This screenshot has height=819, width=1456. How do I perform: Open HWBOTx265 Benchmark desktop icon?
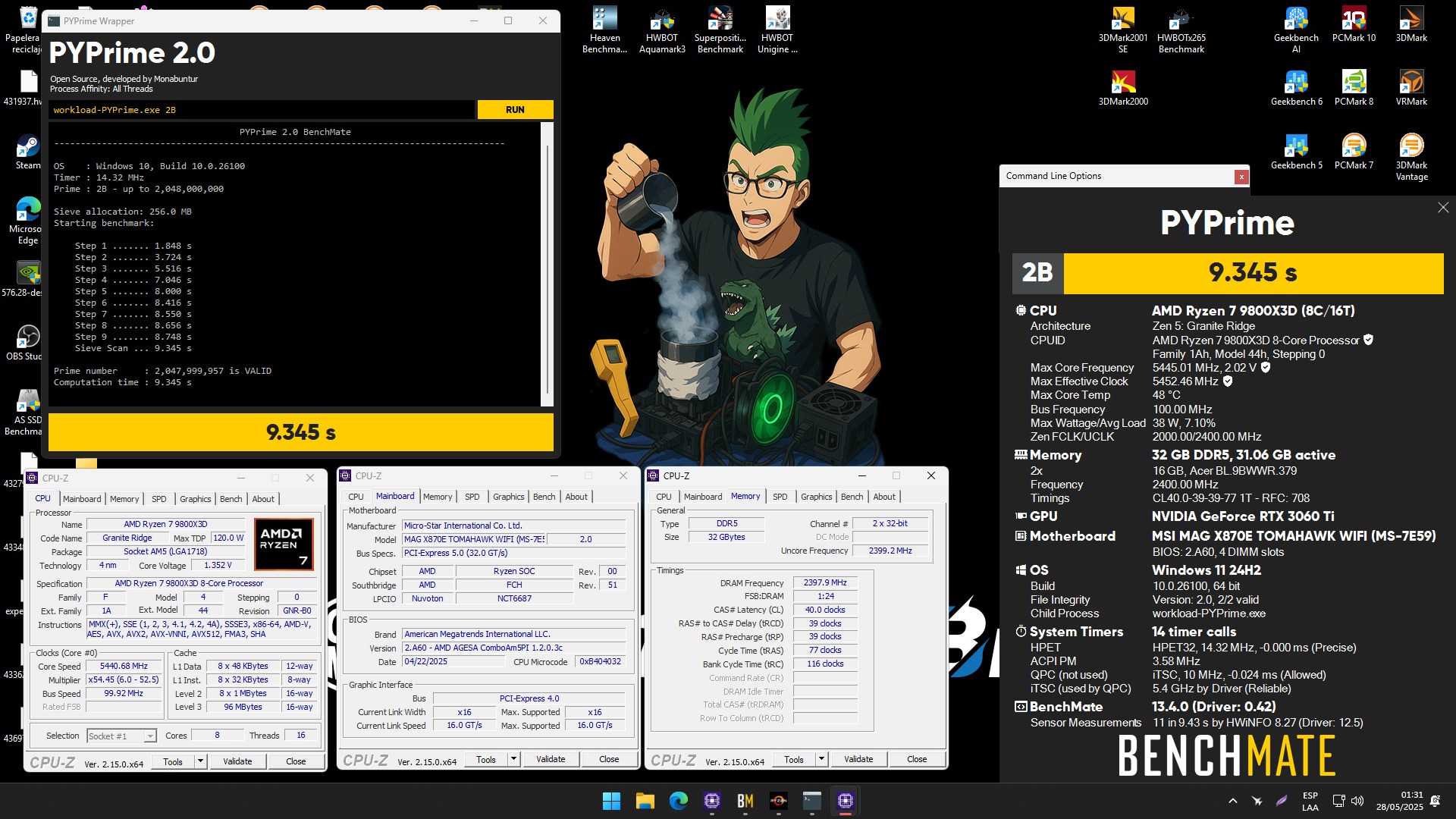tap(1181, 30)
